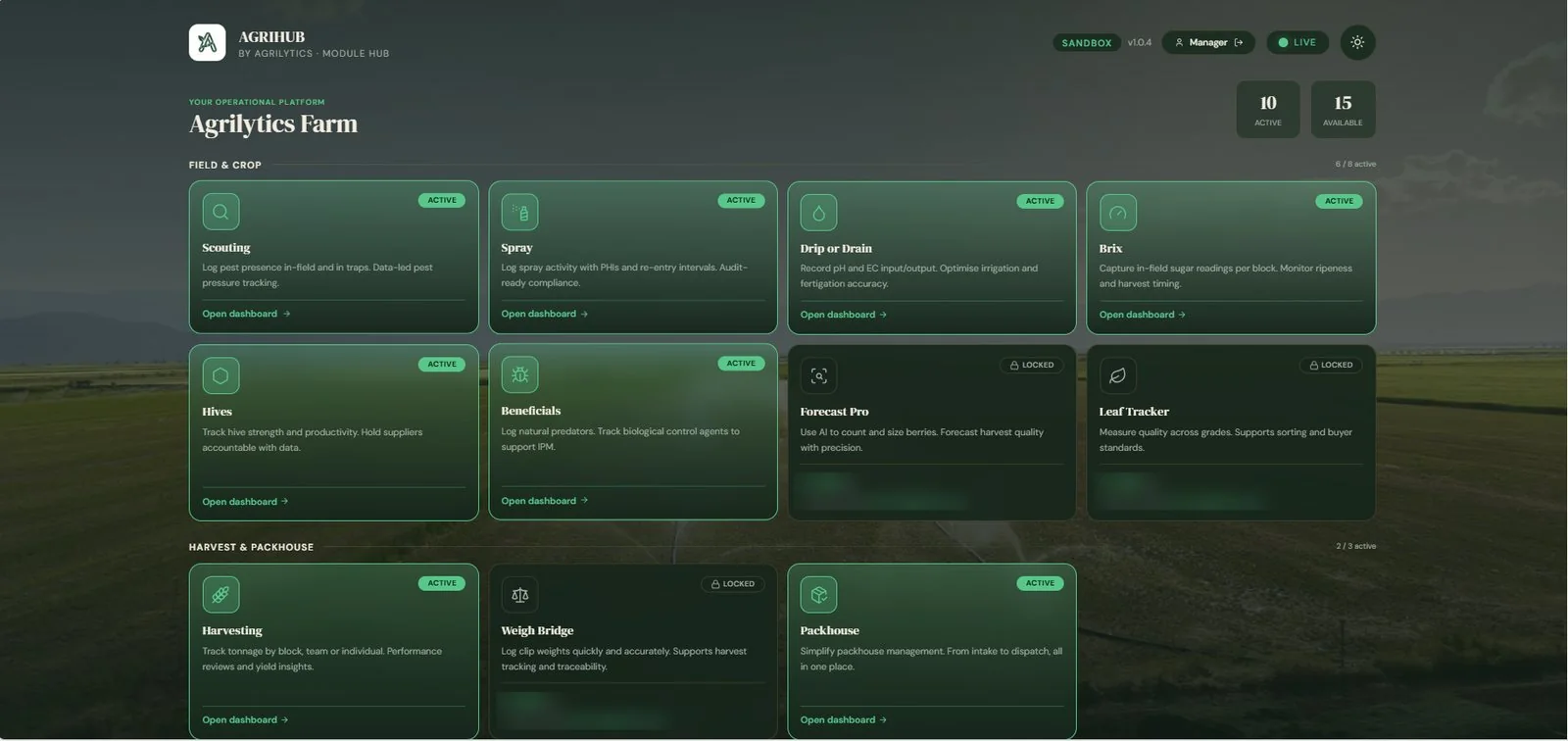Click ACTIVE badge on Scouting card
1568x741 pixels.
pyautogui.click(x=442, y=200)
